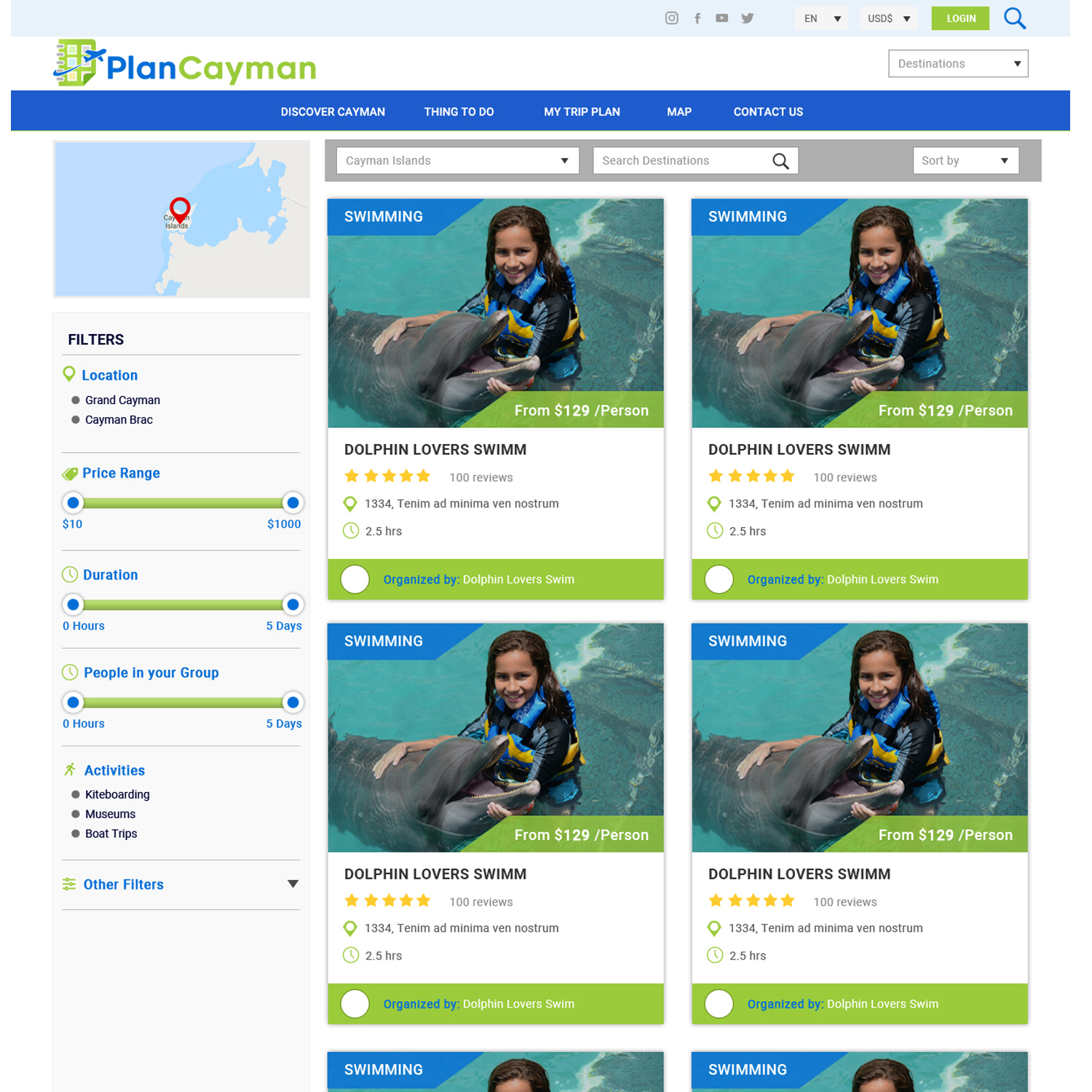Open the YouTube social icon

click(x=721, y=18)
